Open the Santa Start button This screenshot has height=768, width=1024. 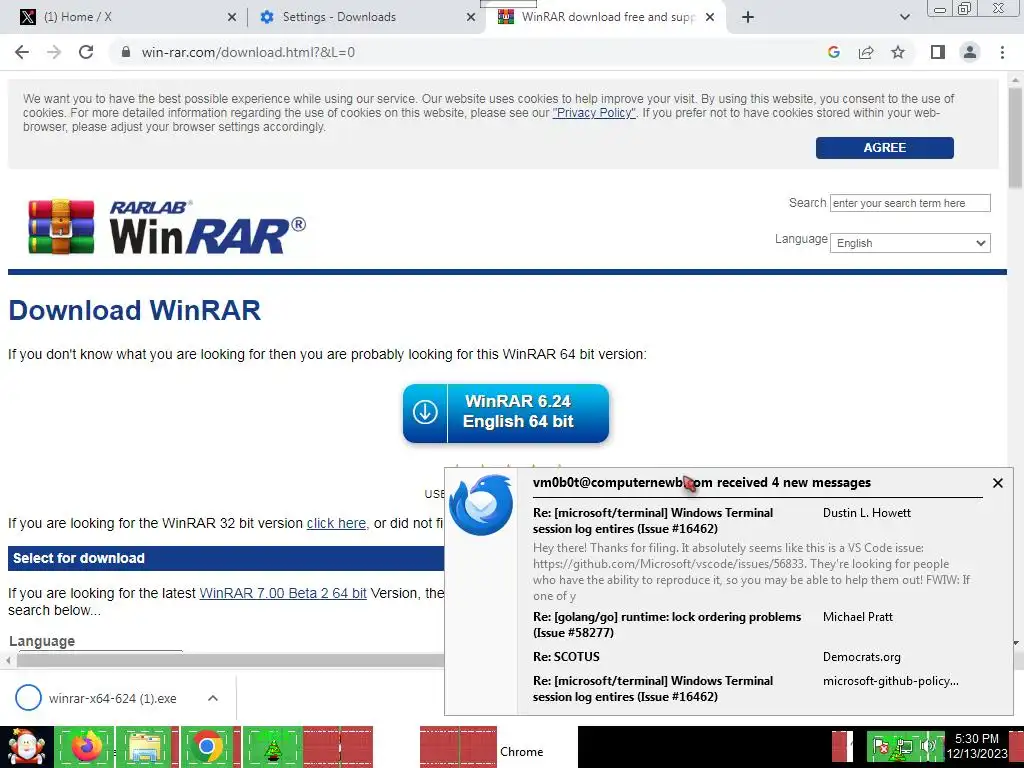[26, 747]
